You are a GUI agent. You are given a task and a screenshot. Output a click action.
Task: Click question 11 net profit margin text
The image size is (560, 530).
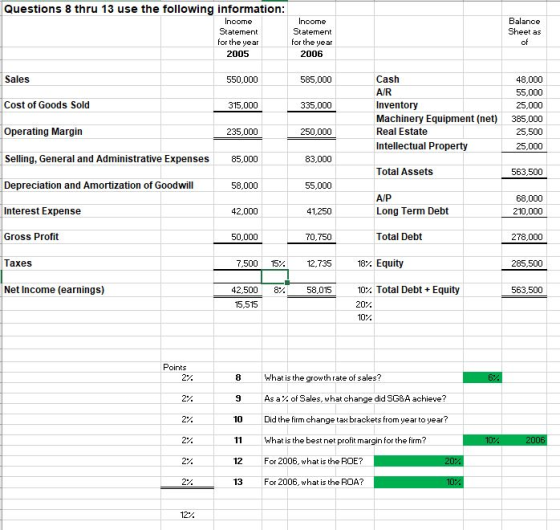click(345, 440)
